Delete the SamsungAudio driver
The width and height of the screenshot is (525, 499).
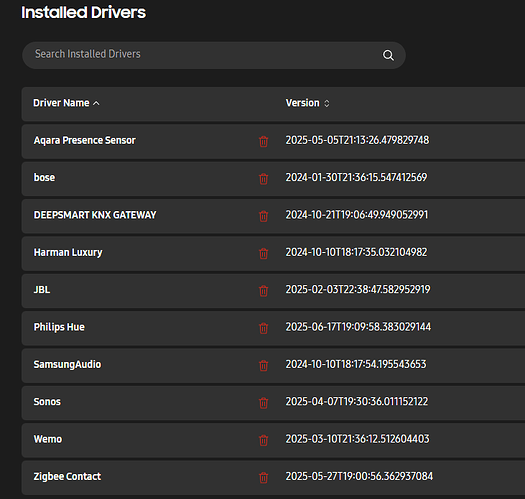tap(264, 365)
